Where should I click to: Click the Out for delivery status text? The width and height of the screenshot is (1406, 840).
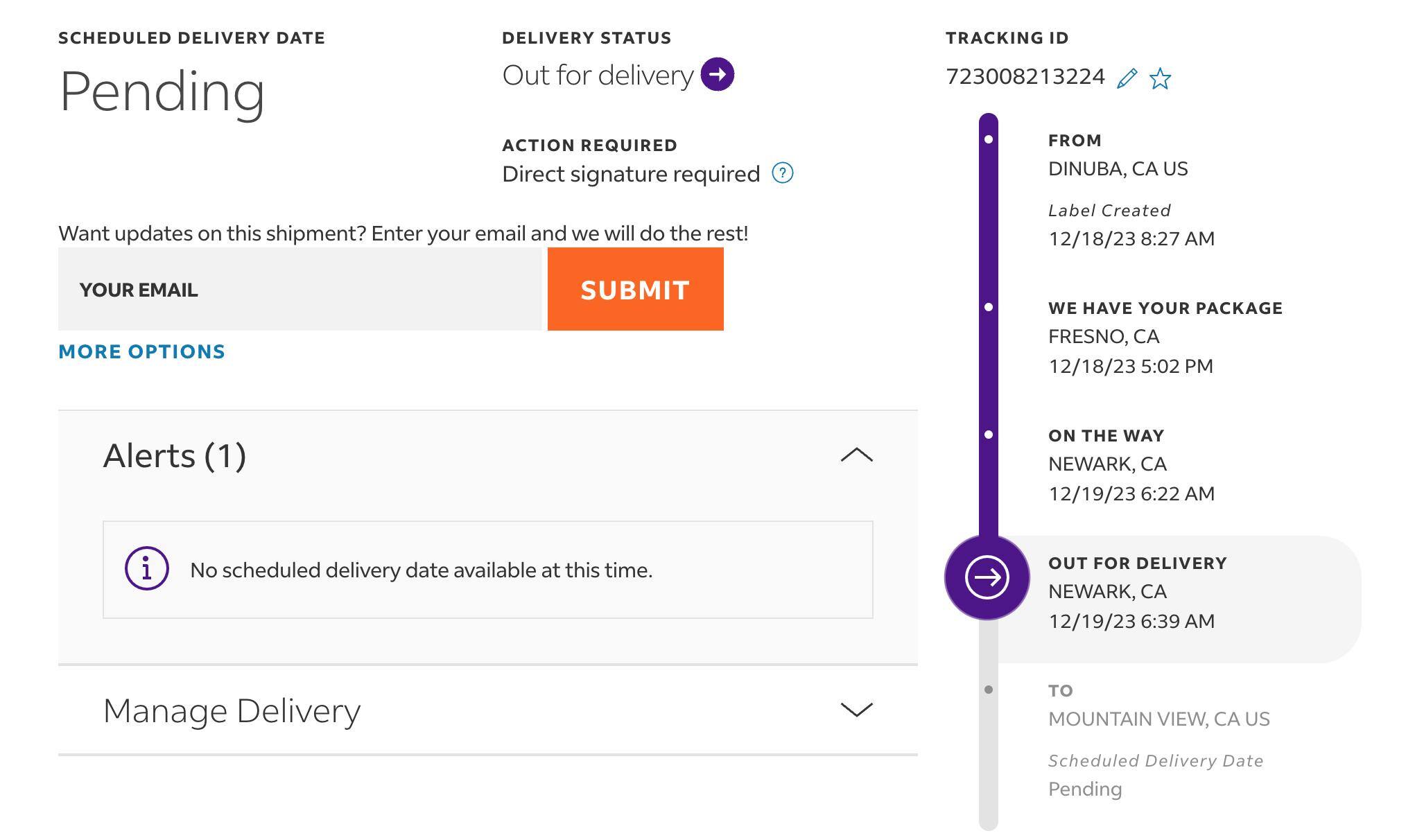point(598,75)
